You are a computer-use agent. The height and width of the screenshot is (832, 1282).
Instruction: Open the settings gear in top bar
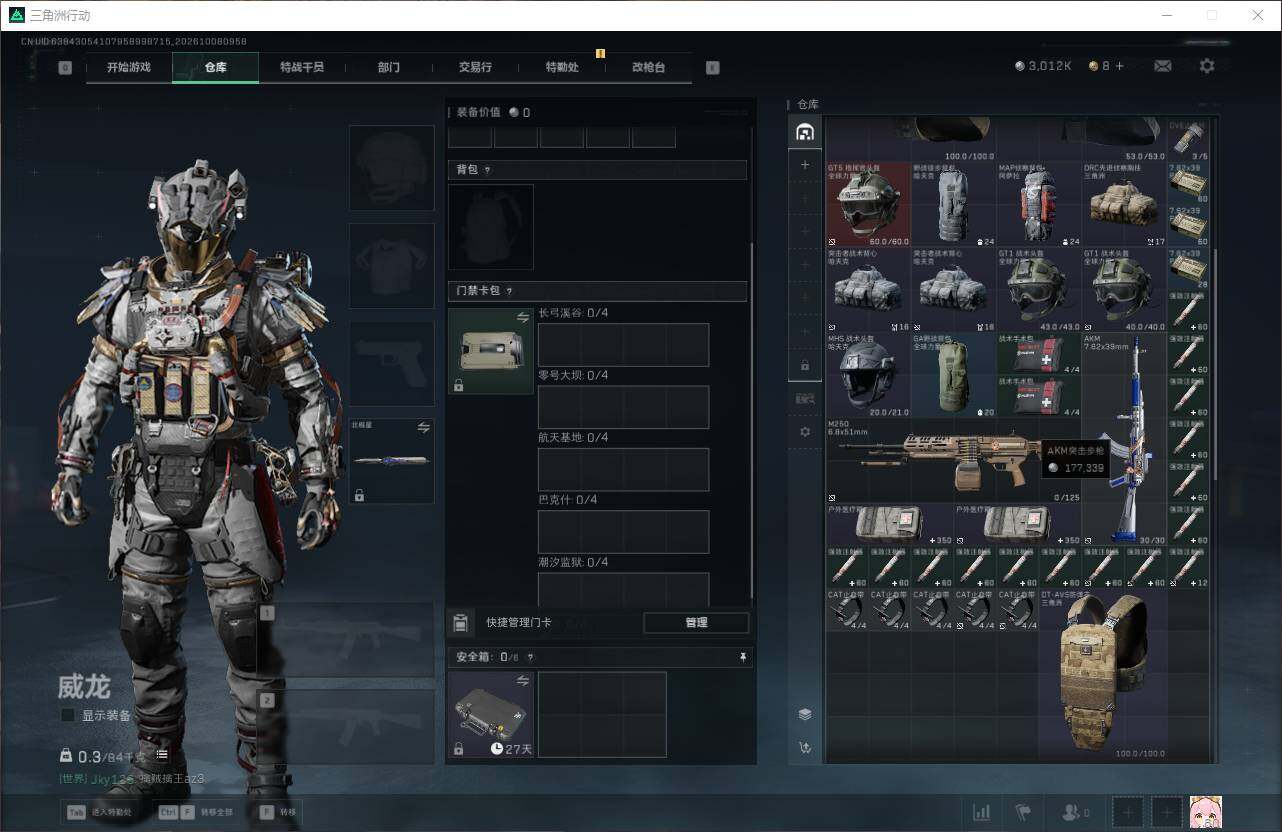coord(1207,66)
